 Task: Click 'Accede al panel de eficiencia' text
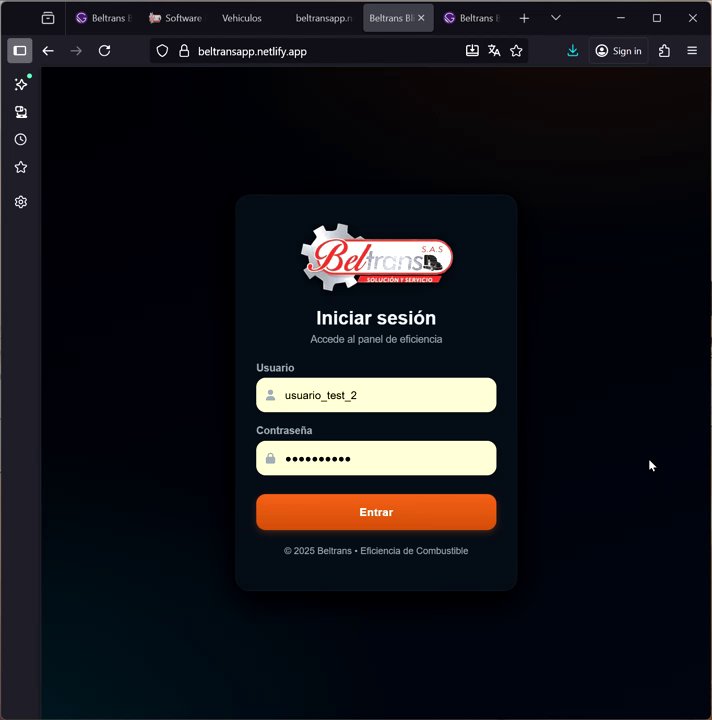(x=376, y=339)
